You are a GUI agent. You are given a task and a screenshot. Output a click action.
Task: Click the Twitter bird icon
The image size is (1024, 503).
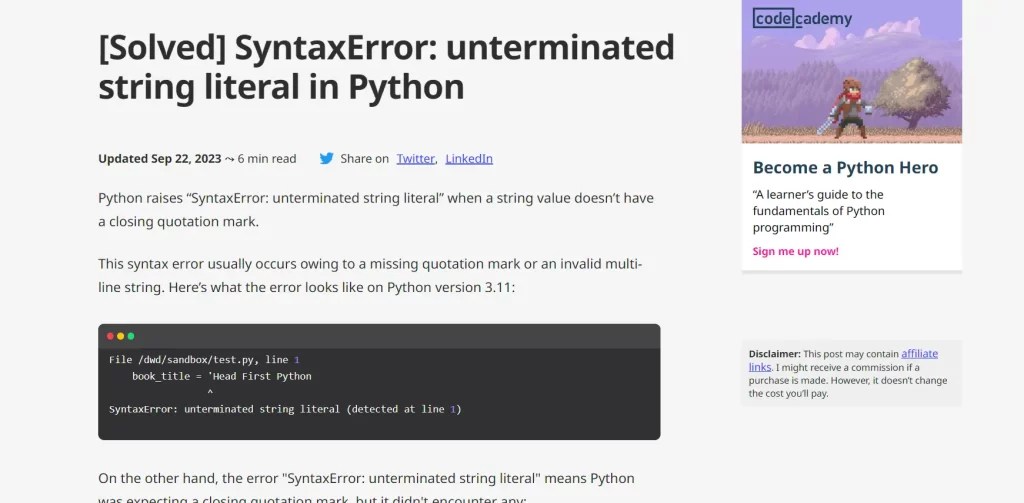coord(327,158)
